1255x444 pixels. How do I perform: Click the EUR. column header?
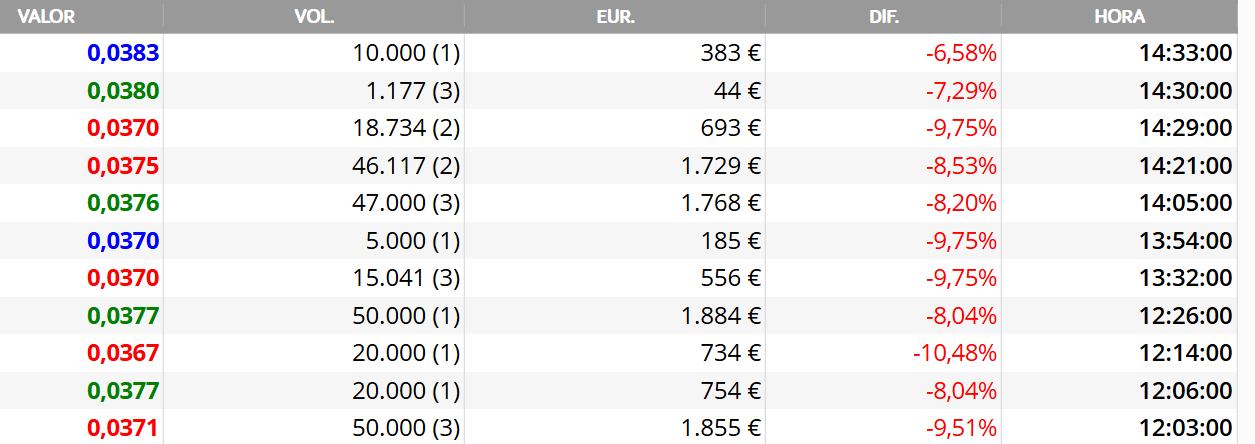(x=615, y=17)
